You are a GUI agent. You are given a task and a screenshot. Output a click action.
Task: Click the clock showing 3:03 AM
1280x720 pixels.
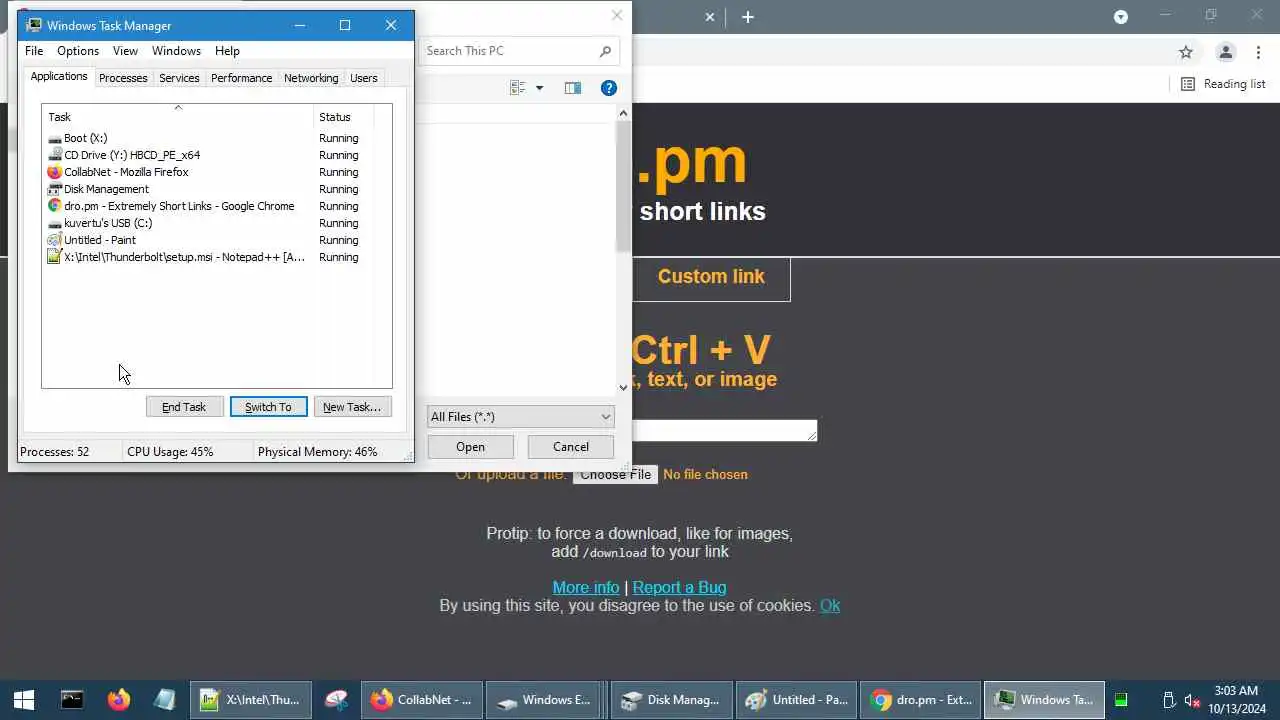point(1235,691)
